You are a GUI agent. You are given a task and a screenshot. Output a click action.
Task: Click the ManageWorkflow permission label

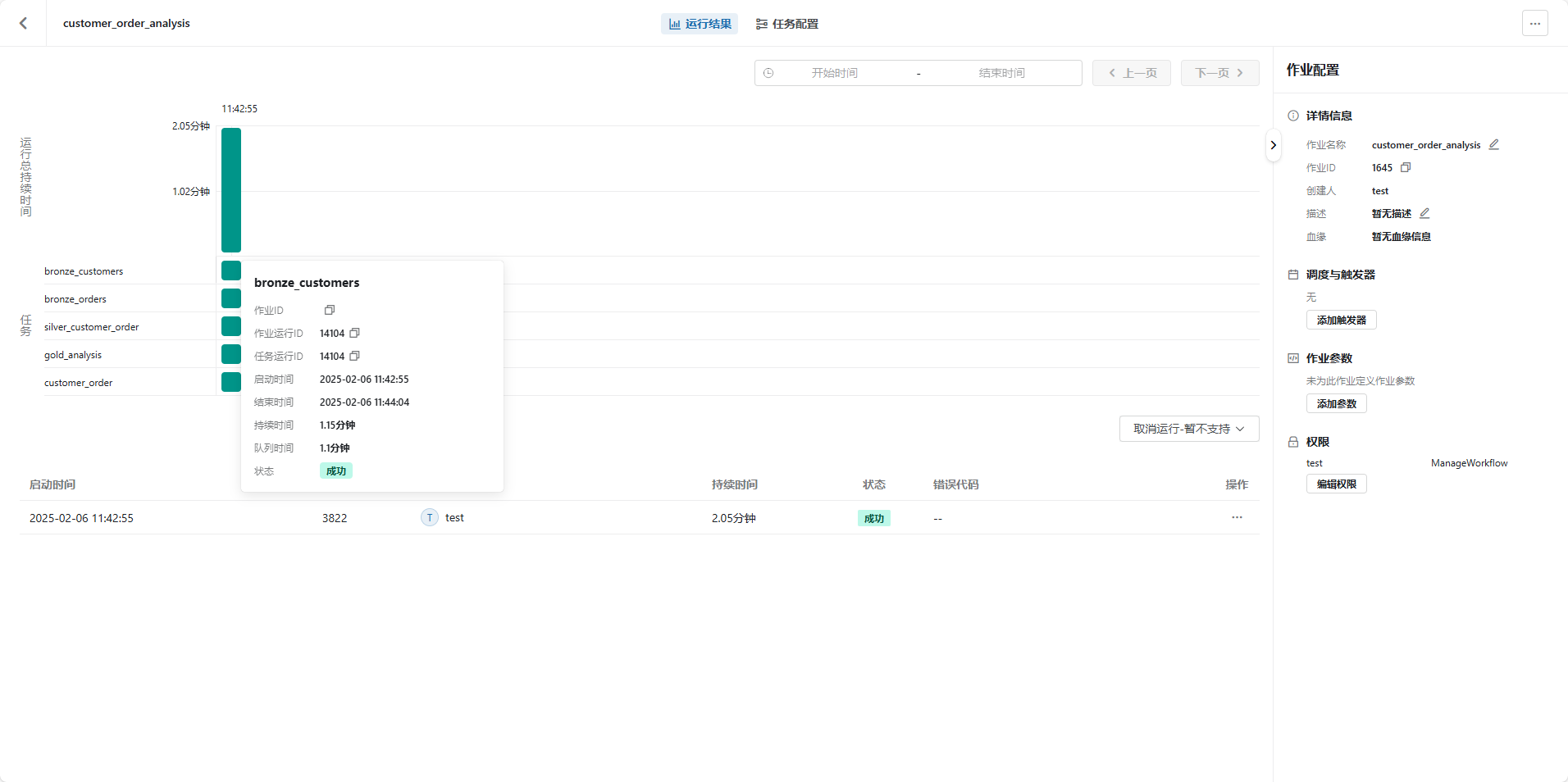tap(1469, 463)
